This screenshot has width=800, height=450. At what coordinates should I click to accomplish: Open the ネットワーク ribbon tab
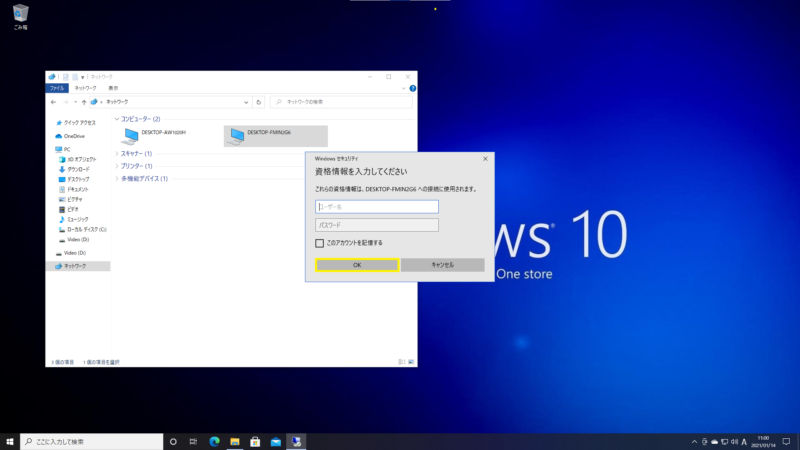tap(85, 88)
